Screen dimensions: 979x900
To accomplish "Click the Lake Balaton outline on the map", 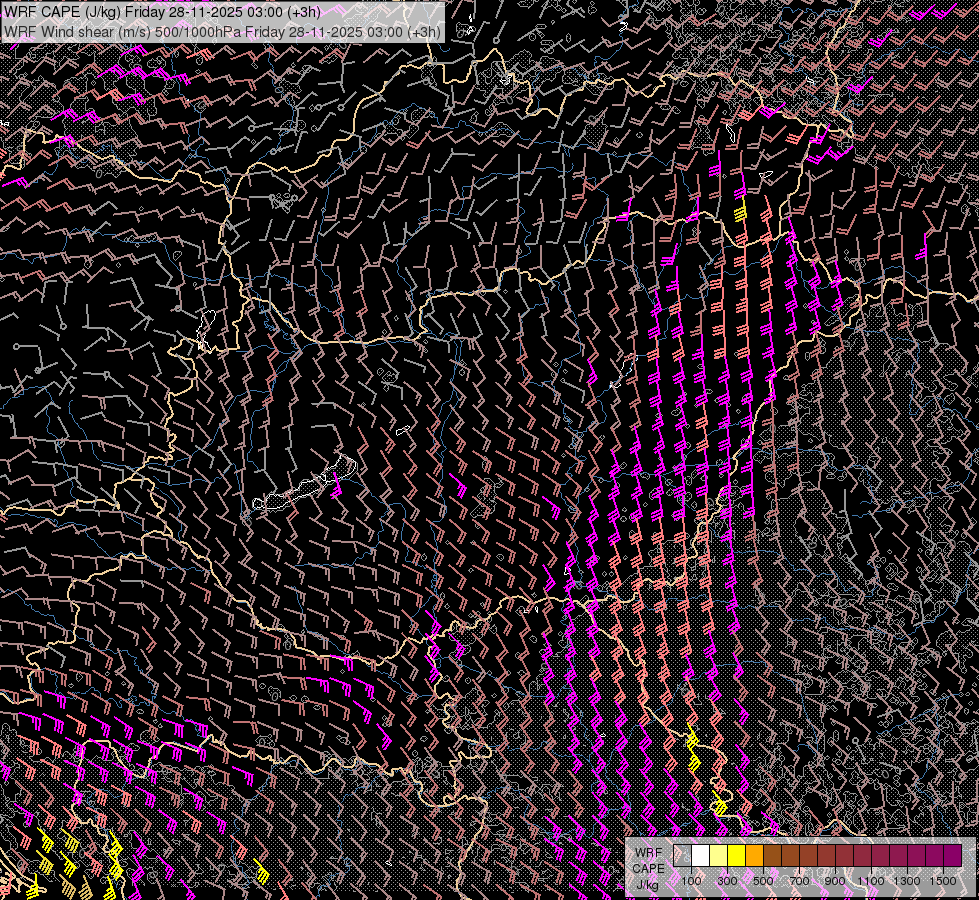I will point(300,490).
